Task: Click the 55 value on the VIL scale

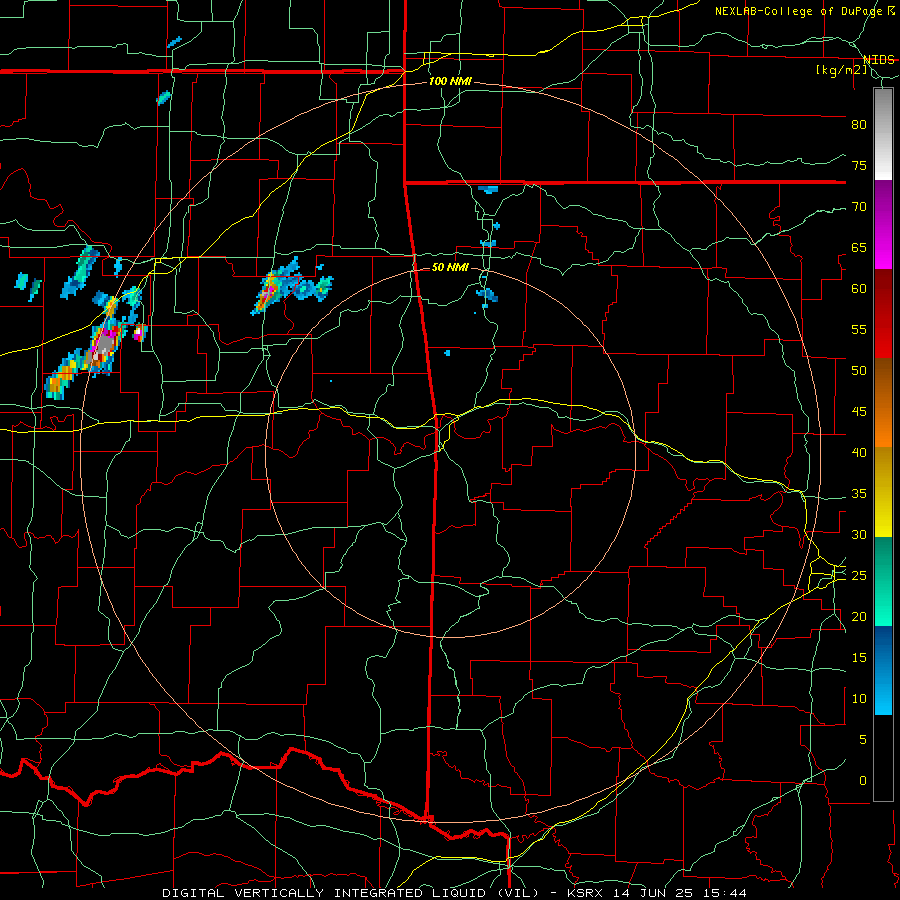Action: click(x=859, y=329)
